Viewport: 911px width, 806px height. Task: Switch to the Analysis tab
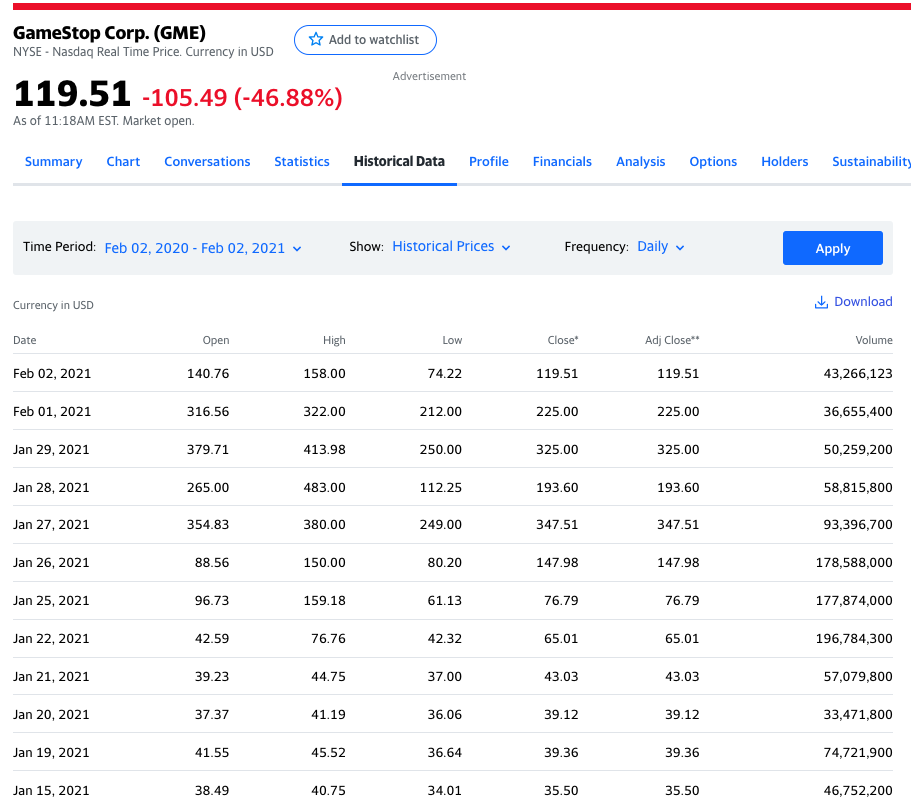point(640,162)
